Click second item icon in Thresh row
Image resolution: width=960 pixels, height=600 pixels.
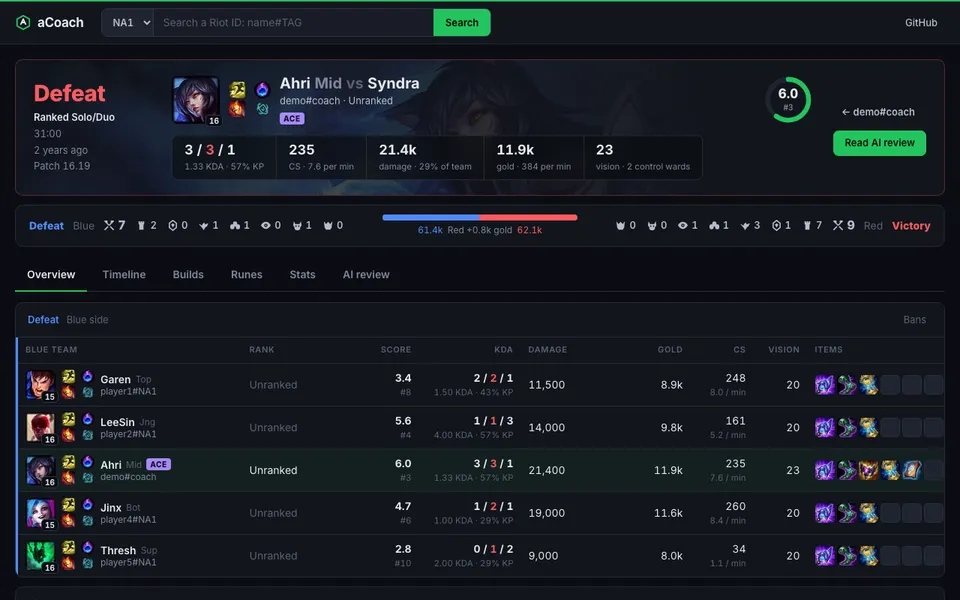[847, 556]
